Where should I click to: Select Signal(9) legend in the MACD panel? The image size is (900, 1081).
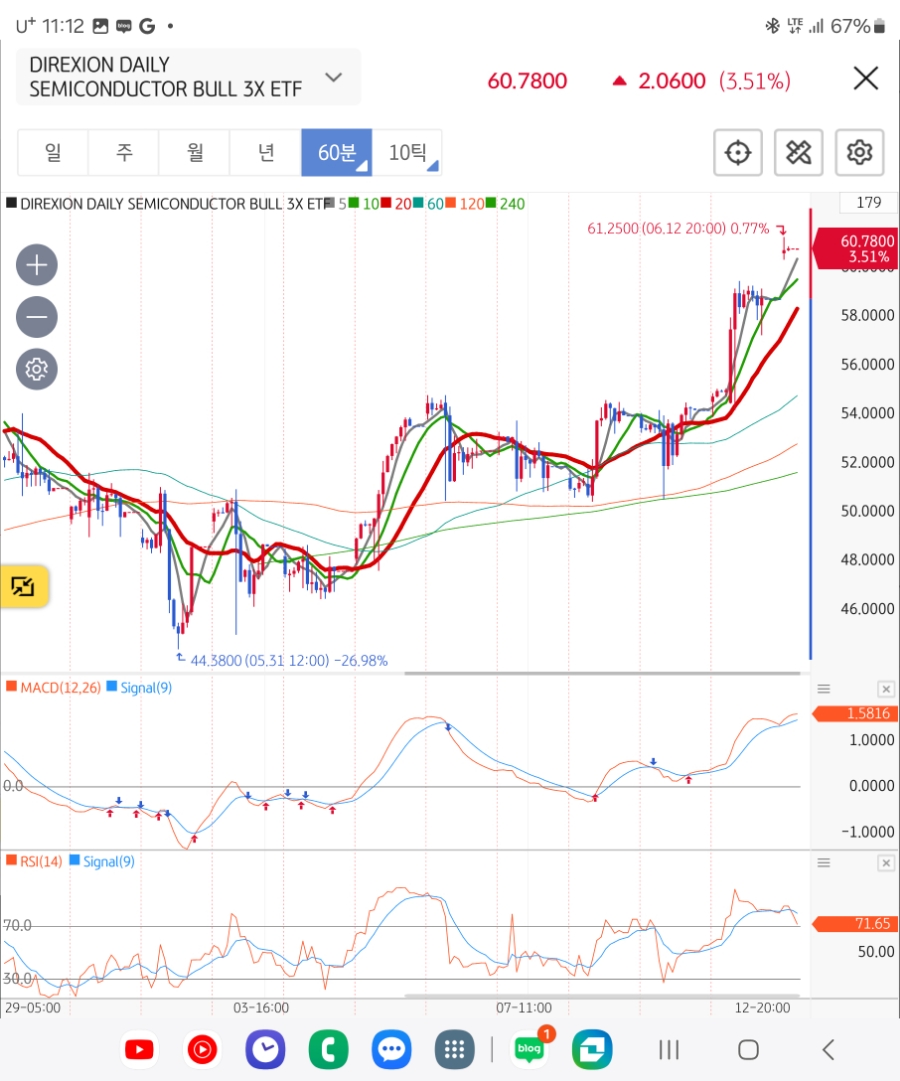click(x=139, y=687)
